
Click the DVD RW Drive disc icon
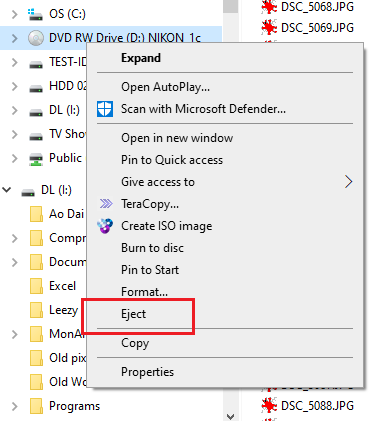coord(36,38)
